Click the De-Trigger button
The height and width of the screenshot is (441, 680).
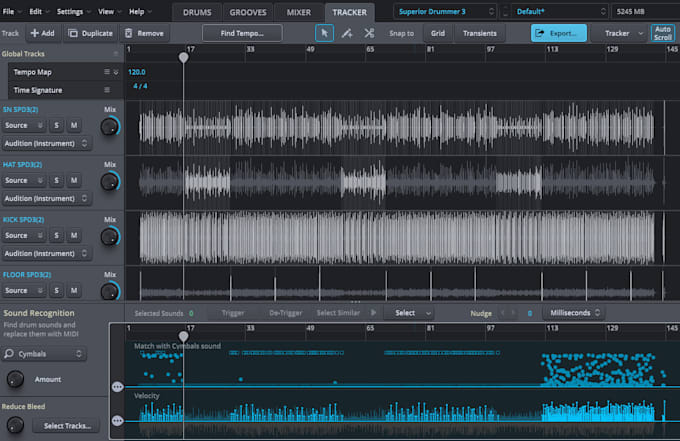[x=285, y=313]
